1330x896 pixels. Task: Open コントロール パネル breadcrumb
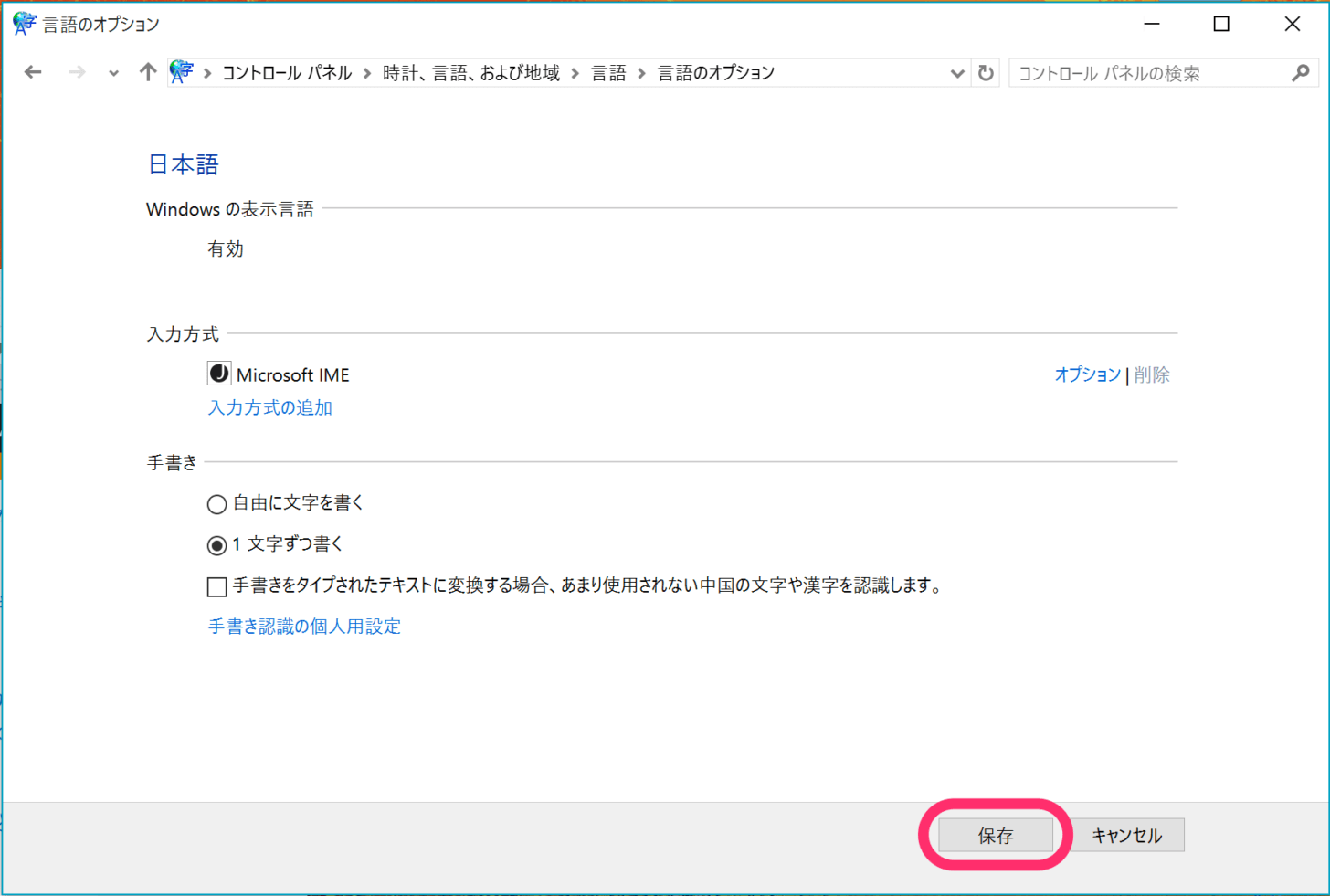tap(287, 73)
